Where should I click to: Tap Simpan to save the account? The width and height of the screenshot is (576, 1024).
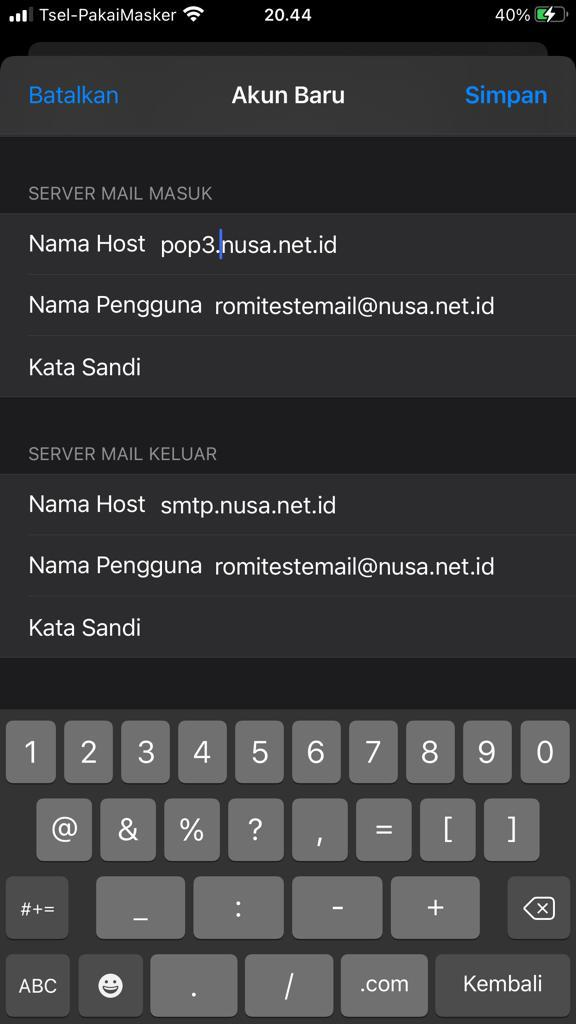tap(505, 95)
